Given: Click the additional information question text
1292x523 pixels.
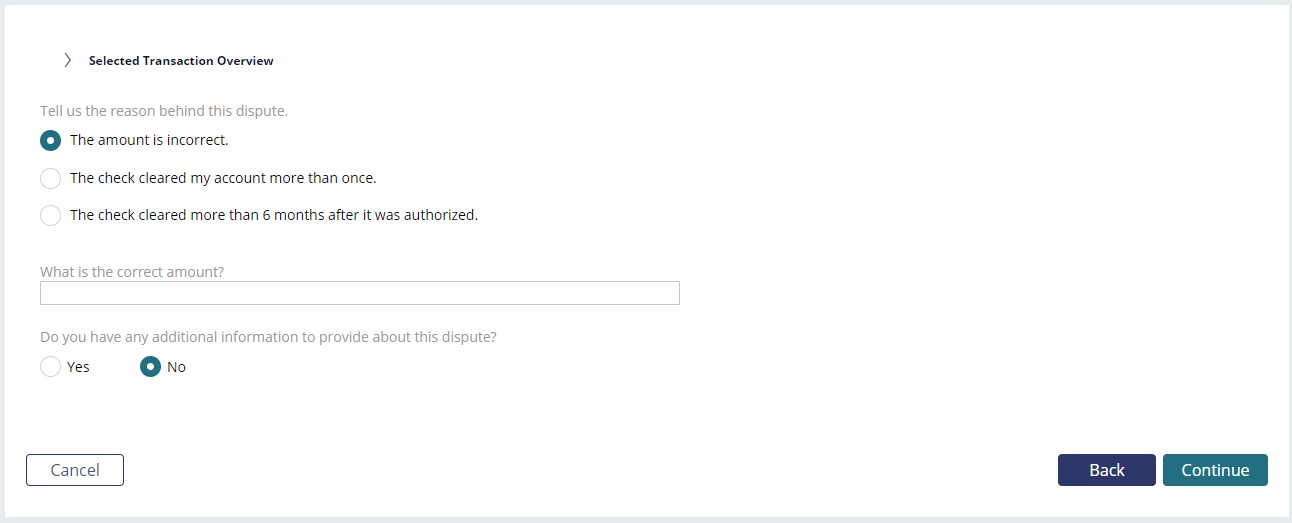Looking at the screenshot, I should (x=268, y=337).
